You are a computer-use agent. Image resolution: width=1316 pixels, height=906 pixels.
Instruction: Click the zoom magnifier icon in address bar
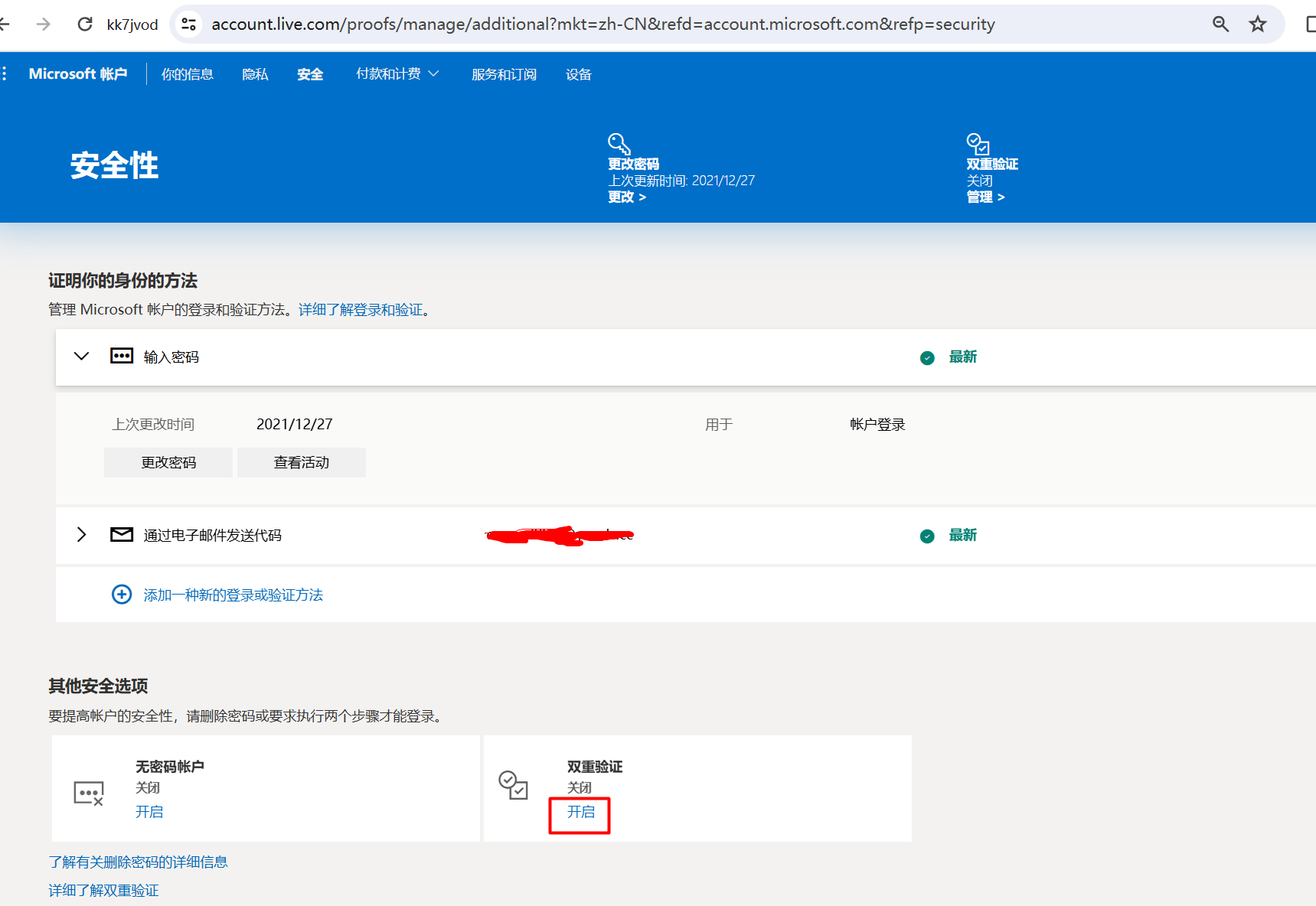coord(1220,24)
